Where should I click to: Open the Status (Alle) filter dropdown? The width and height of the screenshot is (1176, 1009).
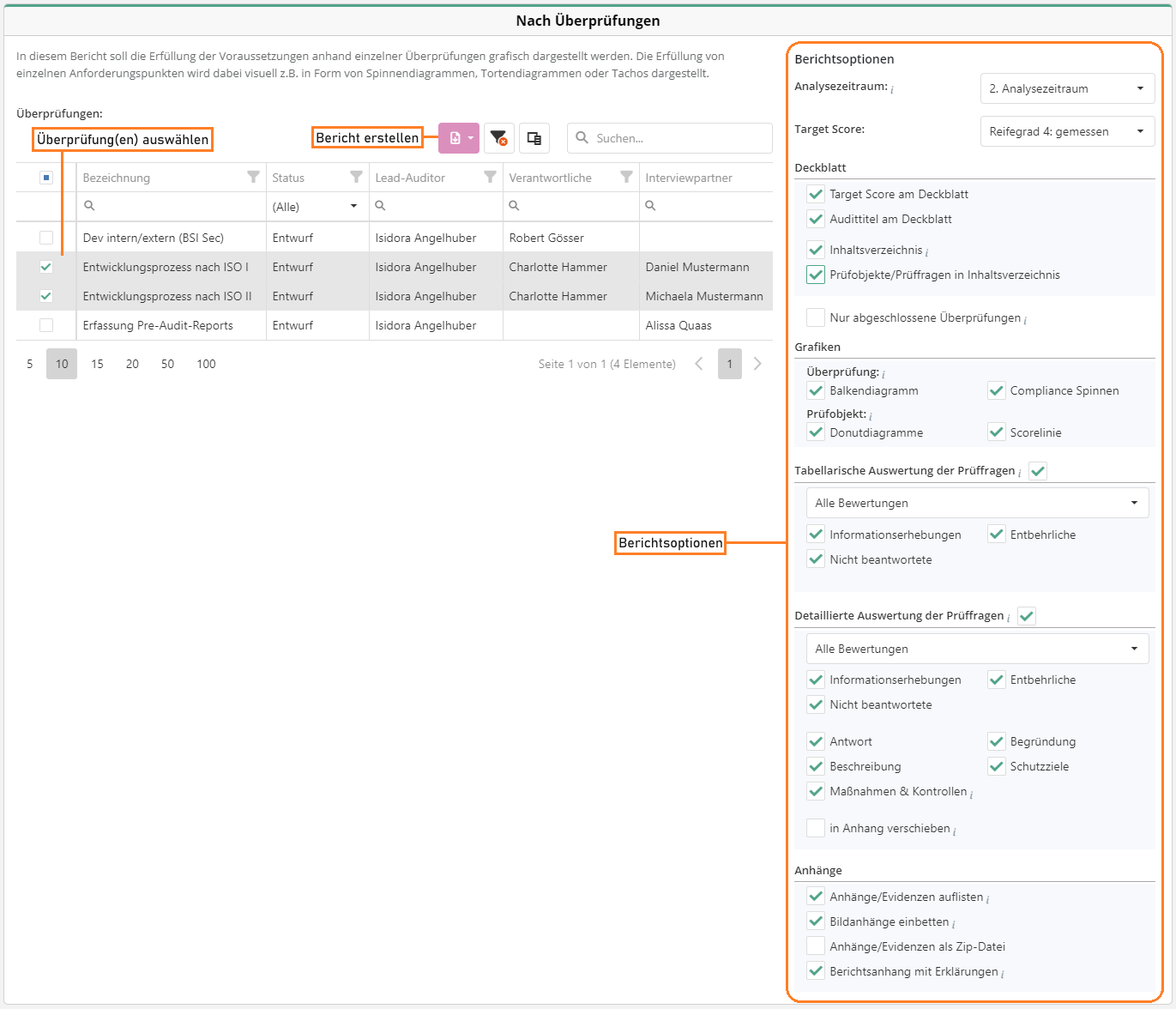coord(316,207)
